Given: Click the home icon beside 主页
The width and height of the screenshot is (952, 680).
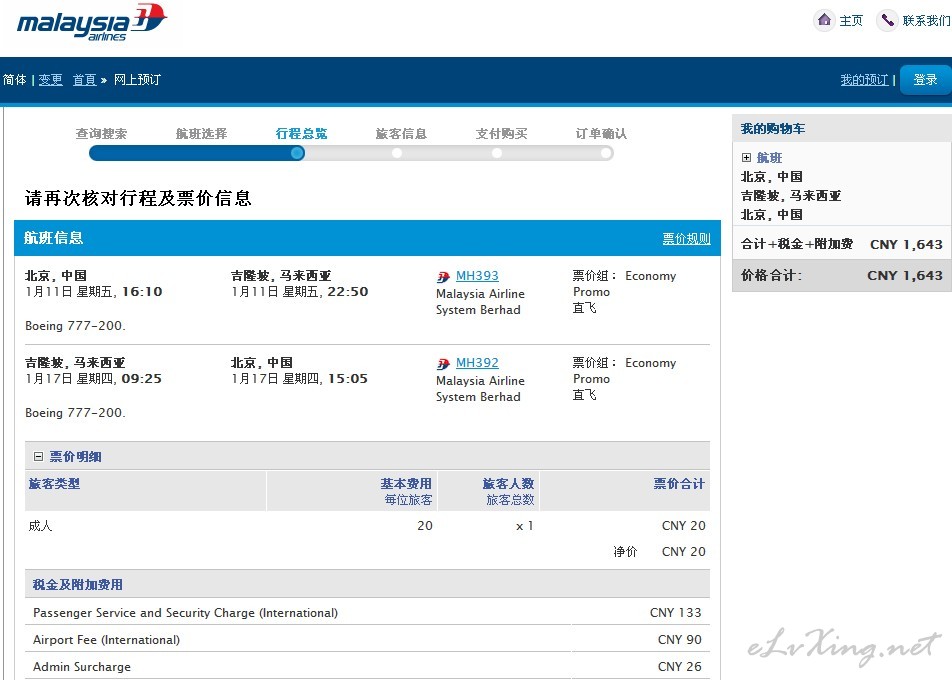Looking at the screenshot, I should pos(824,20).
